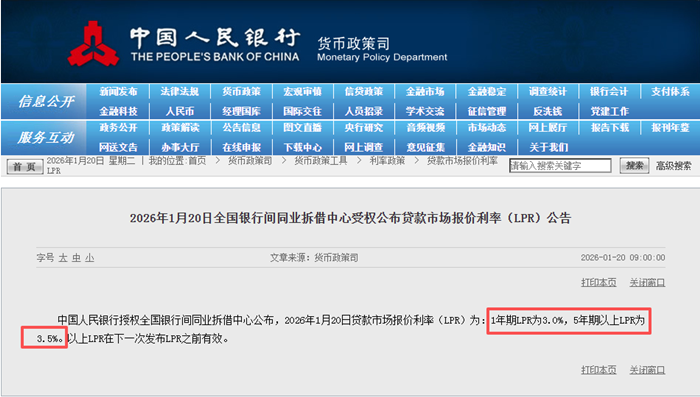Select 宏观审慎 in the navigation bar
This screenshot has height=397, width=700.
pos(302,92)
